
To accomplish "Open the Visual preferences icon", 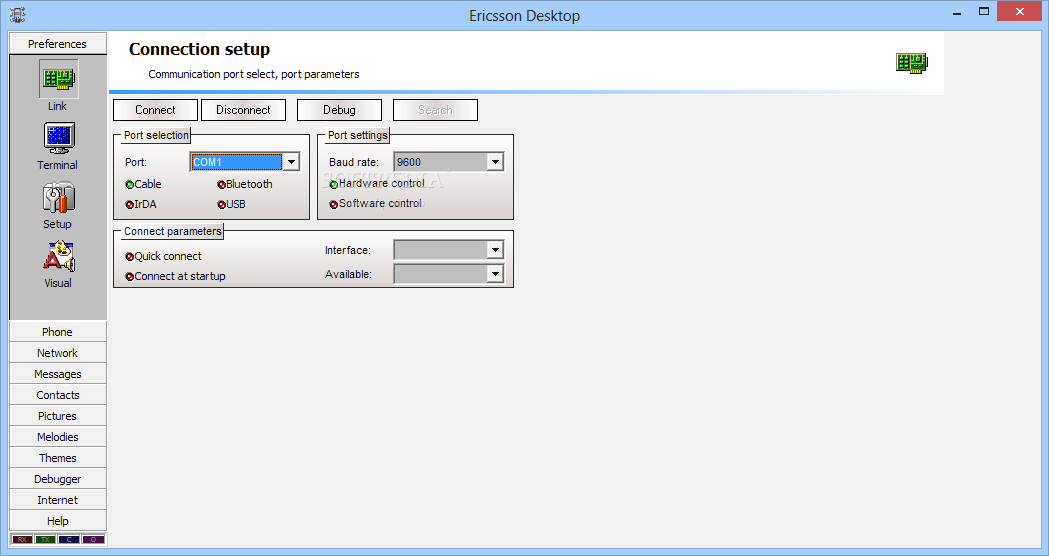I will (59, 257).
